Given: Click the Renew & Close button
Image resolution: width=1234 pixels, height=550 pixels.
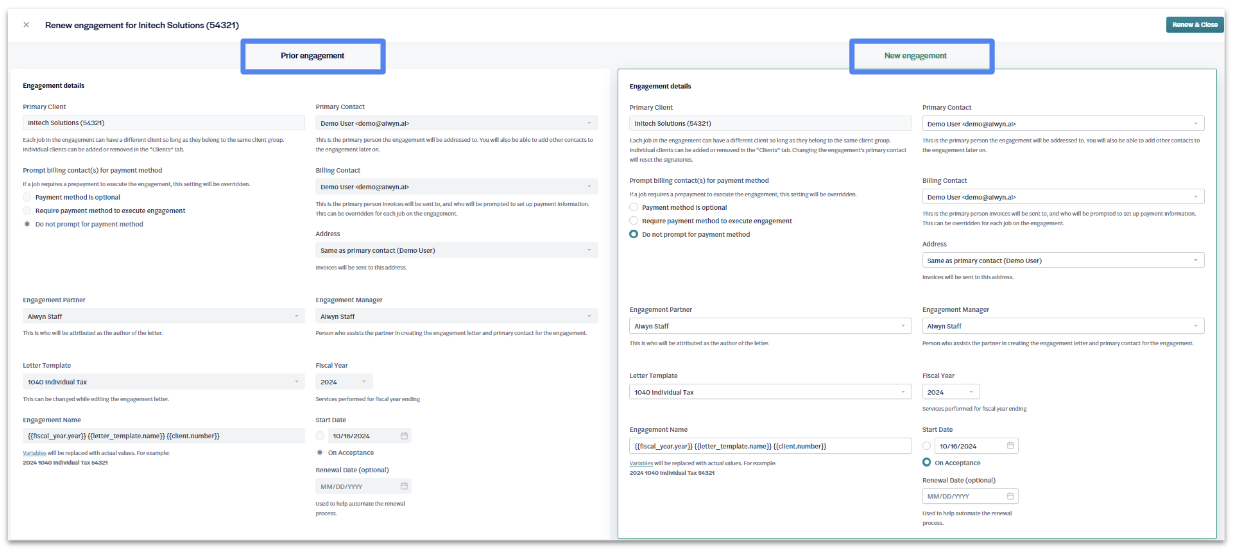Looking at the screenshot, I should tap(1194, 25).
